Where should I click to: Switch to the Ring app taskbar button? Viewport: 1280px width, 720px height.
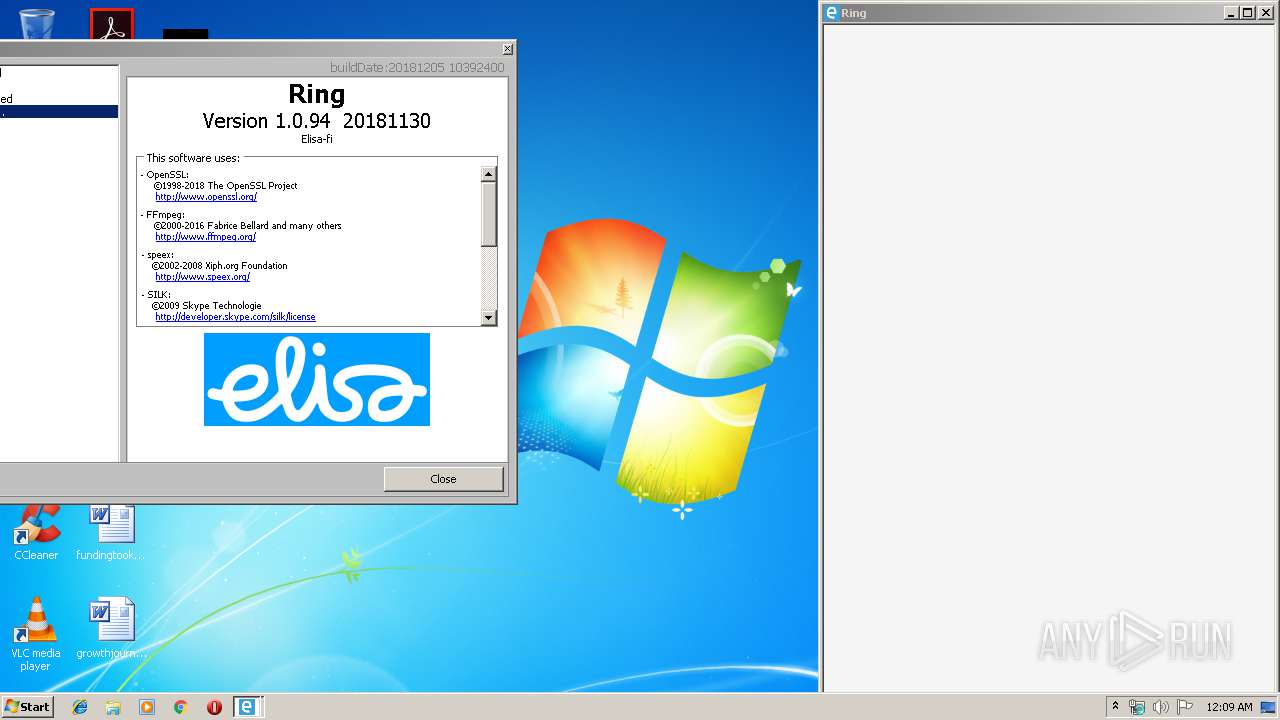point(247,707)
